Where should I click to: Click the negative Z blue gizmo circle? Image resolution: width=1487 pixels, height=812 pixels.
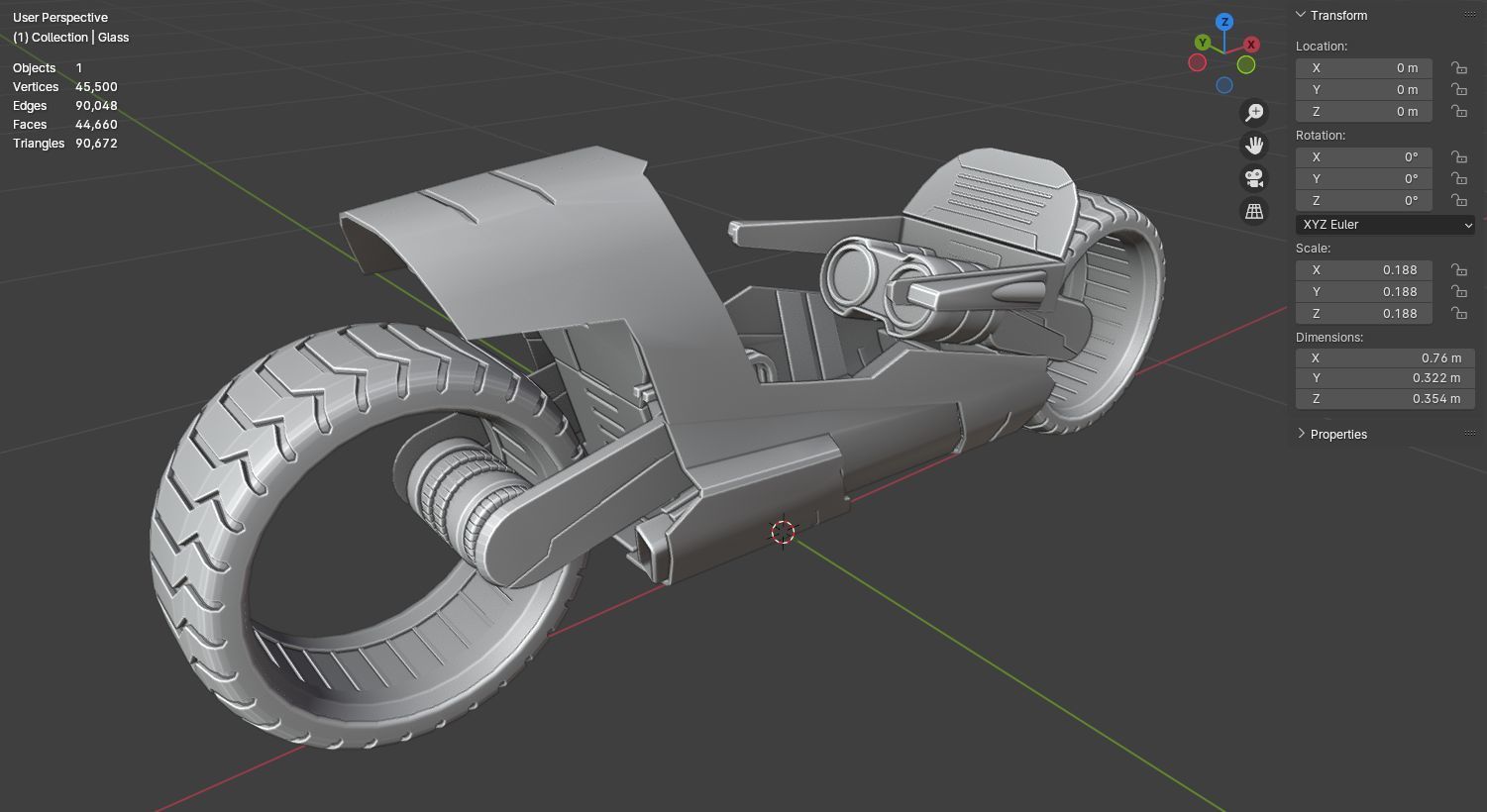pyautogui.click(x=1224, y=85)
